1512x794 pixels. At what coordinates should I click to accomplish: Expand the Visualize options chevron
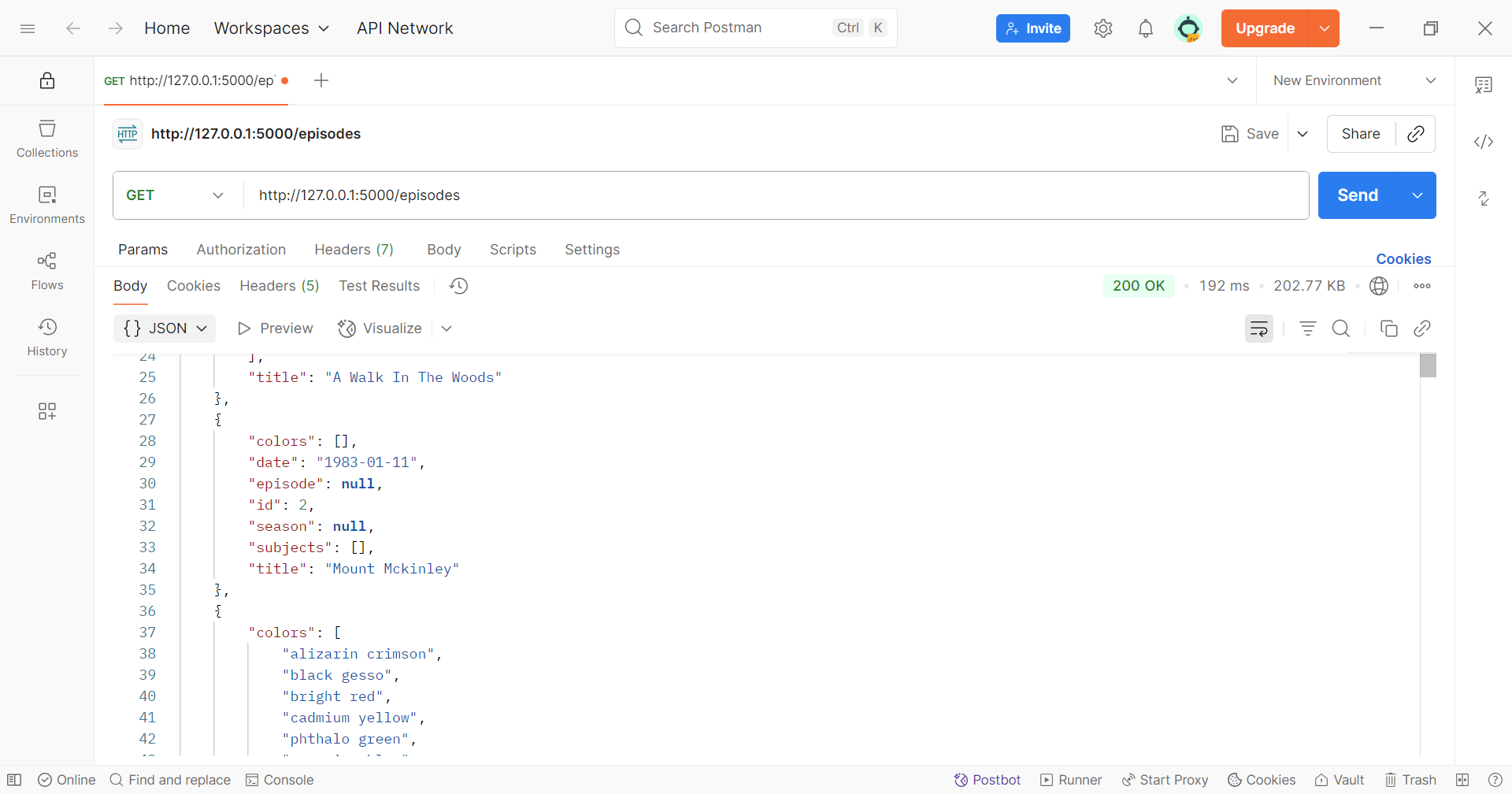(x=447, y=328)
